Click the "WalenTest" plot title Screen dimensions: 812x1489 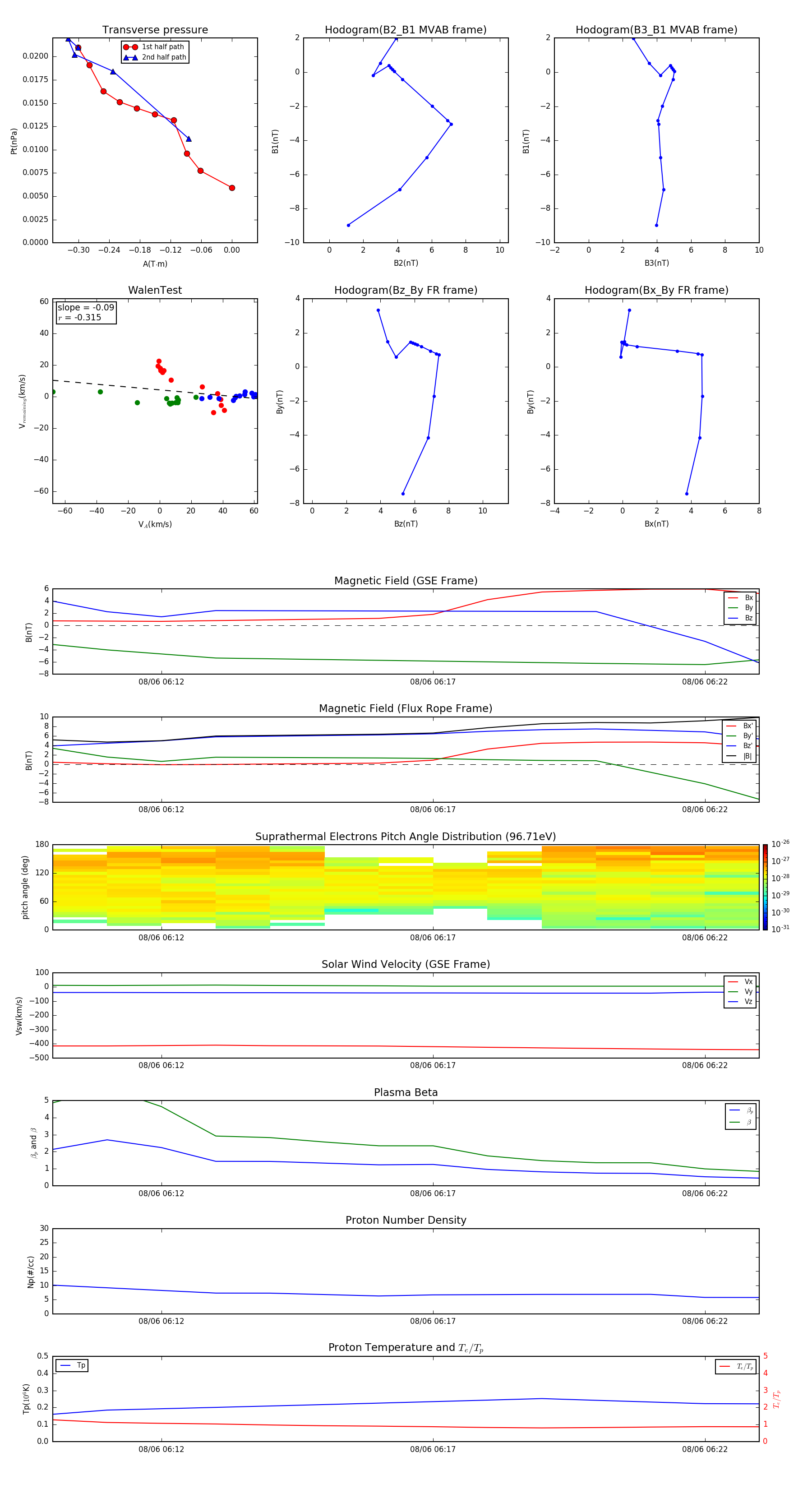[x=155, y=290]
